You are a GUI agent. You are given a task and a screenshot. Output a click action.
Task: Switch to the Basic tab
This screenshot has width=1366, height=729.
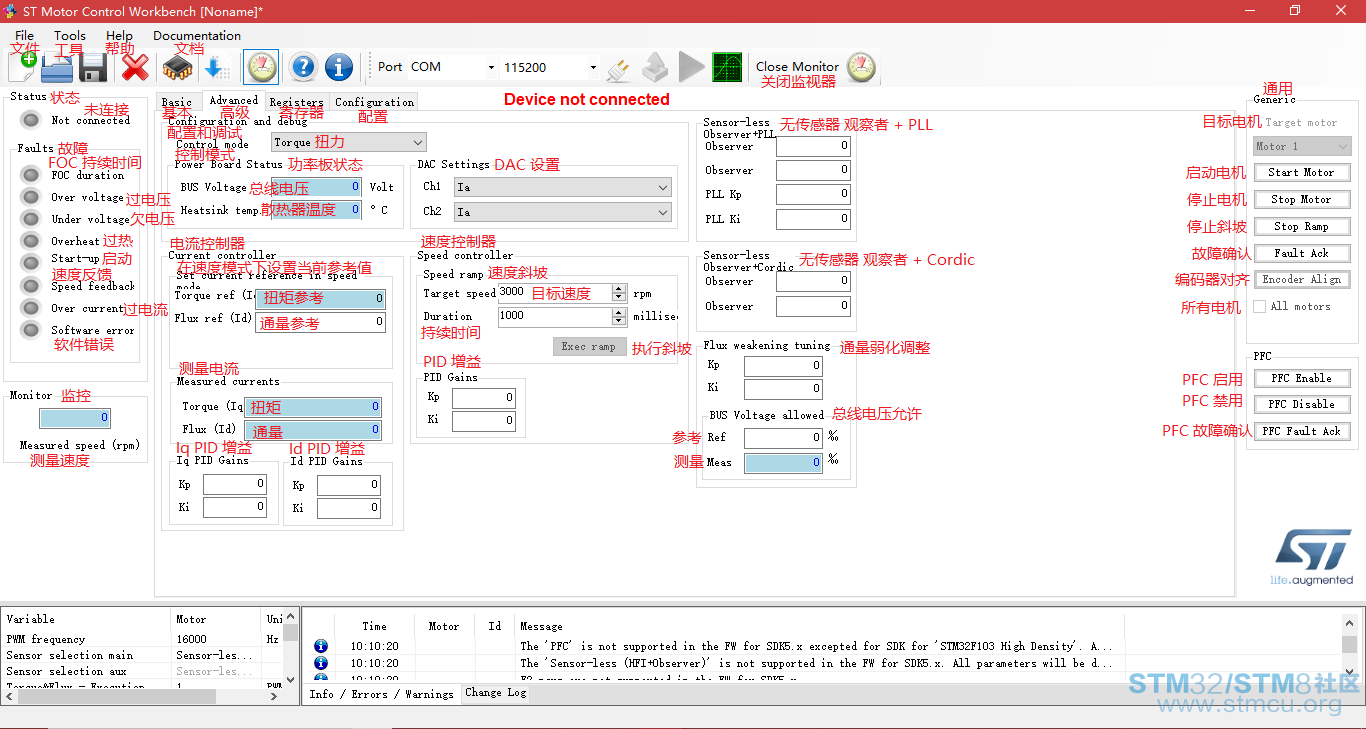[x=177, y=102]
